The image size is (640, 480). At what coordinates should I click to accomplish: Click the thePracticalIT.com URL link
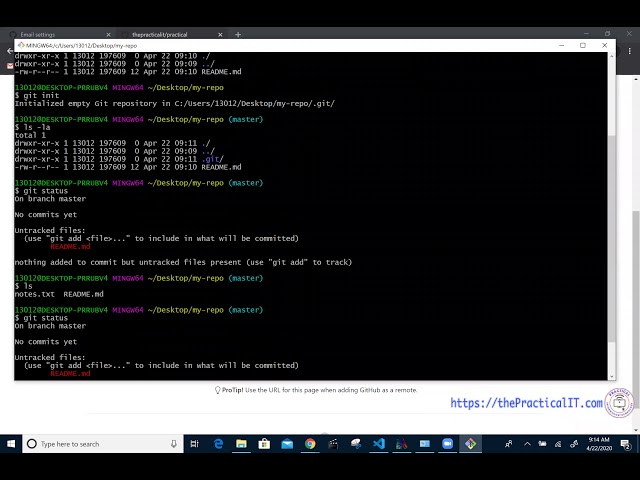click(x=526, y=403)
